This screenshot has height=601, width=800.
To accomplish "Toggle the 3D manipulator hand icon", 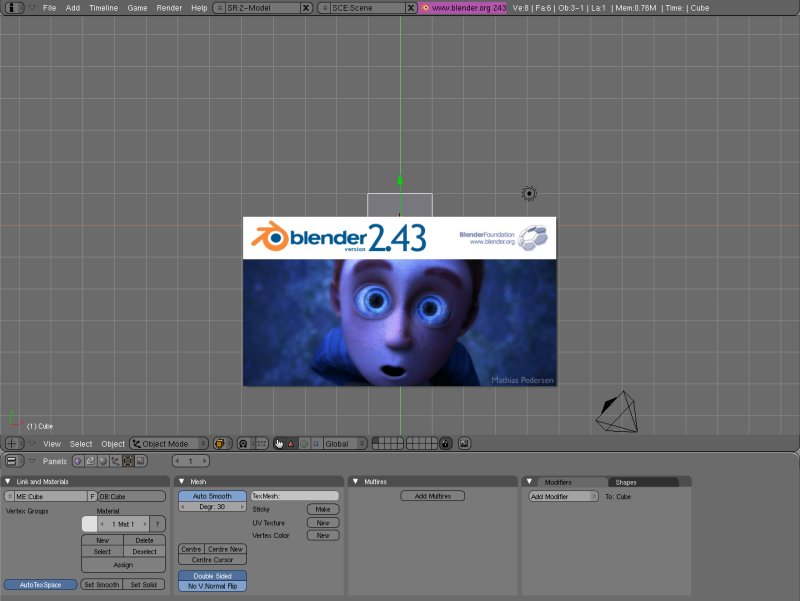I will coord(279,443).
